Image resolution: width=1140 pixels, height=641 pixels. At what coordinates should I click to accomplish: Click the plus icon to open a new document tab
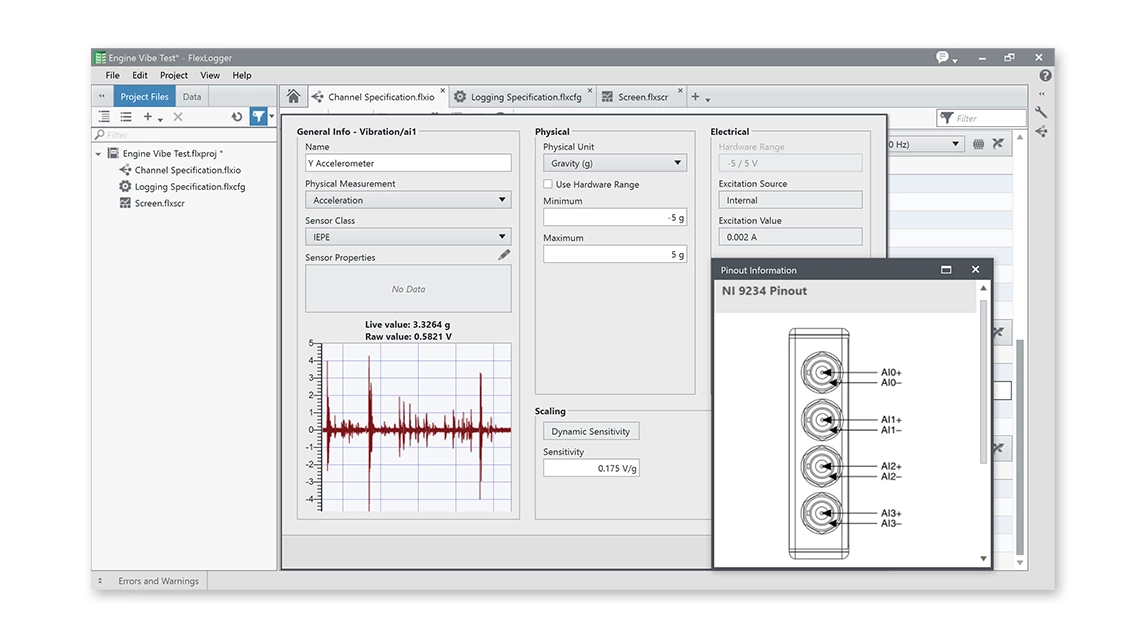coord(695,96)
